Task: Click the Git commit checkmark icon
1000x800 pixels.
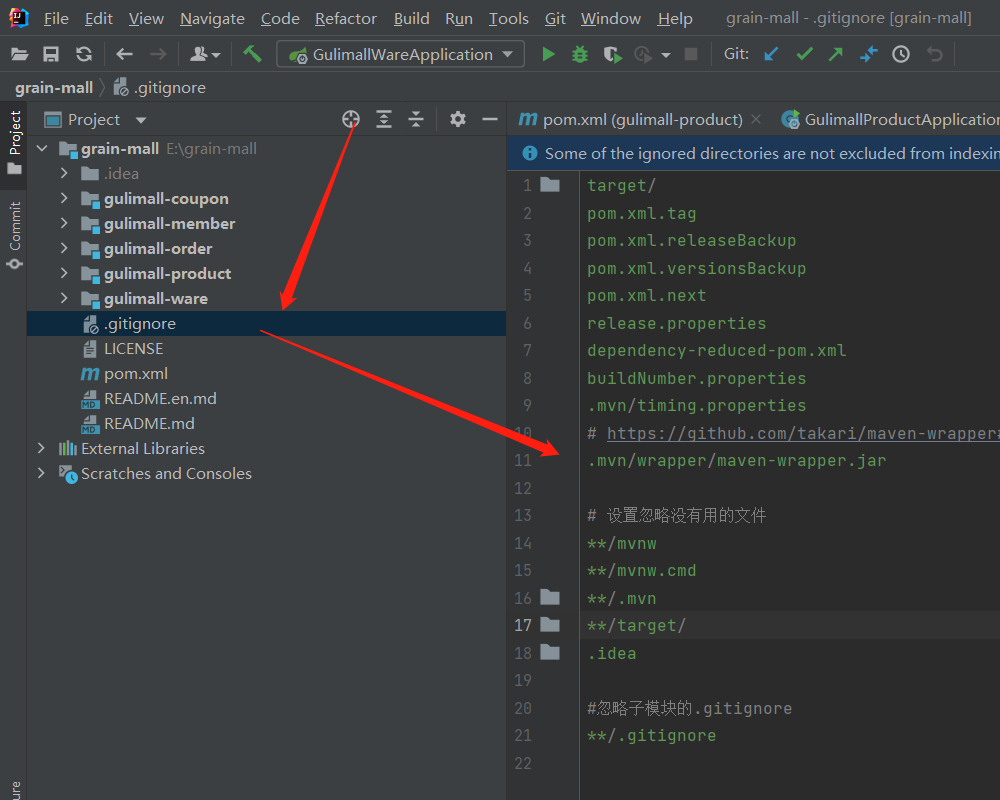Action: click(x=804, y=54)
